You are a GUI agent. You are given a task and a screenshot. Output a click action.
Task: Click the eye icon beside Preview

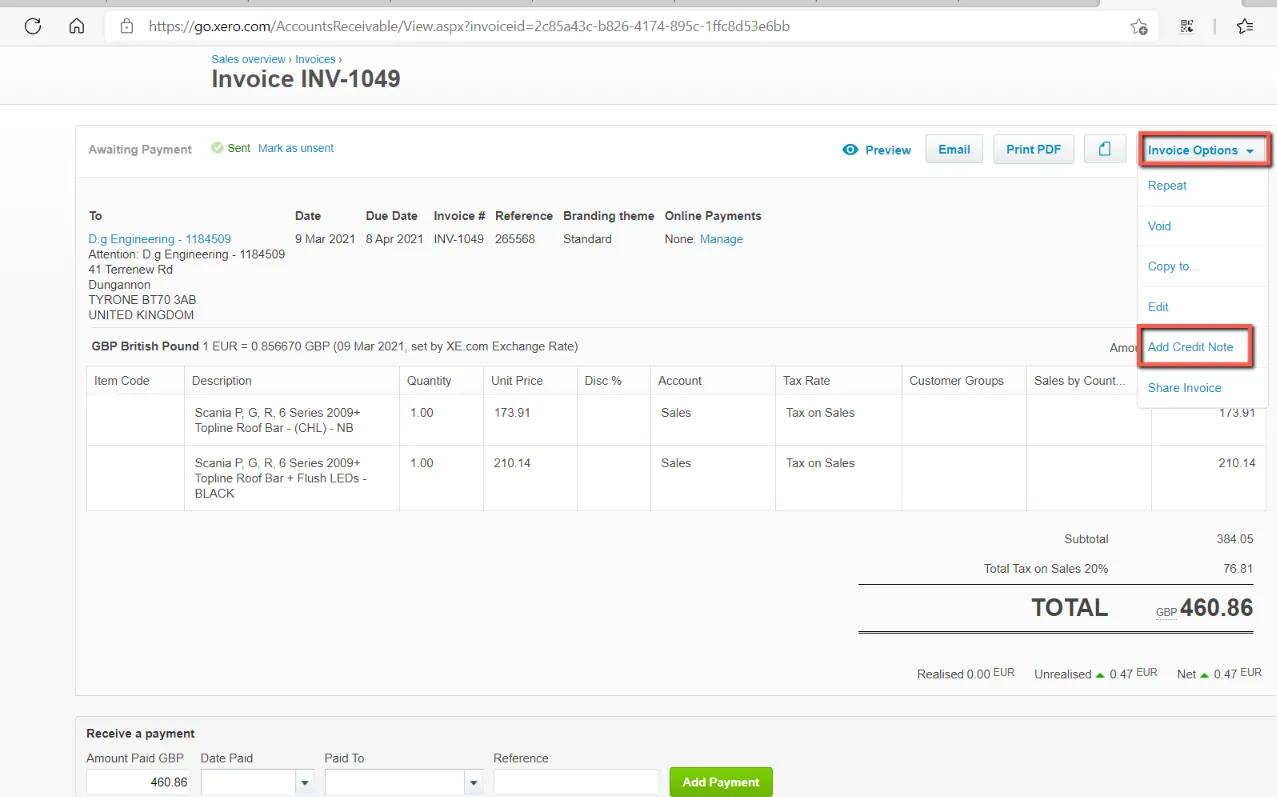[851, 150]
